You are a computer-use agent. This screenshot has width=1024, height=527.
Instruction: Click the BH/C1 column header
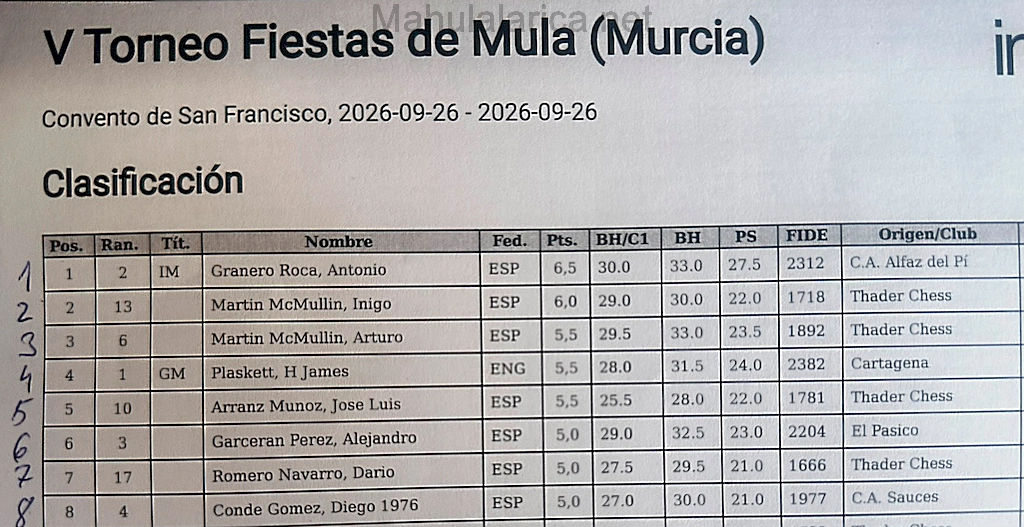coord(622,239)
